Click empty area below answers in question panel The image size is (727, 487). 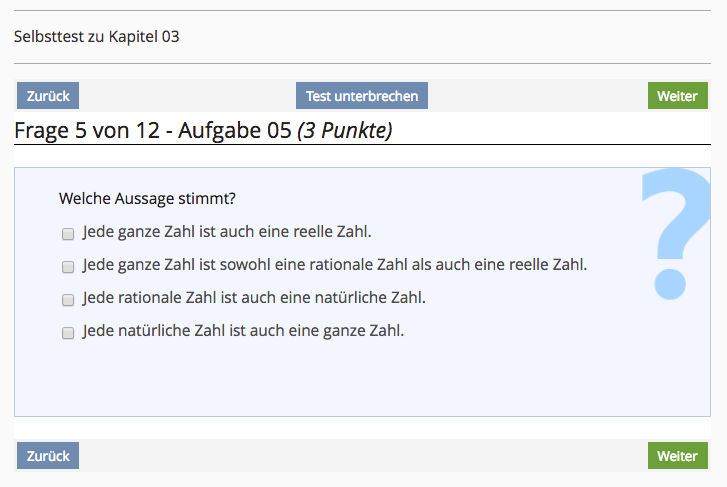coord(350,380)
